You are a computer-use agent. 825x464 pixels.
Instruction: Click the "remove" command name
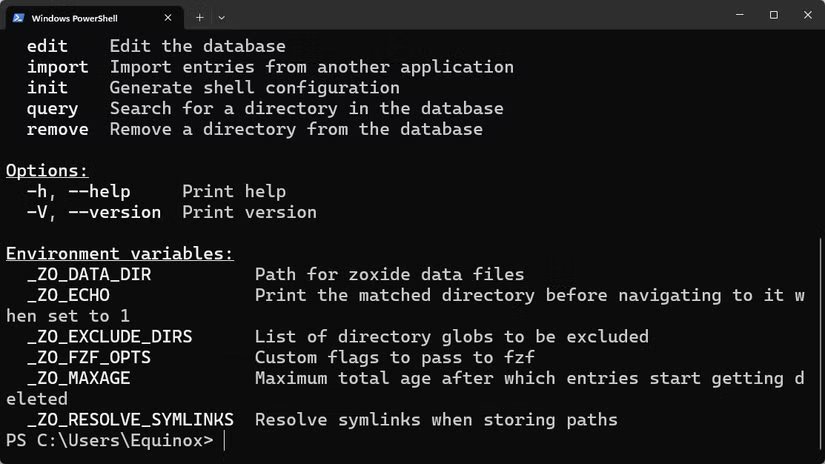click(57, 129)
